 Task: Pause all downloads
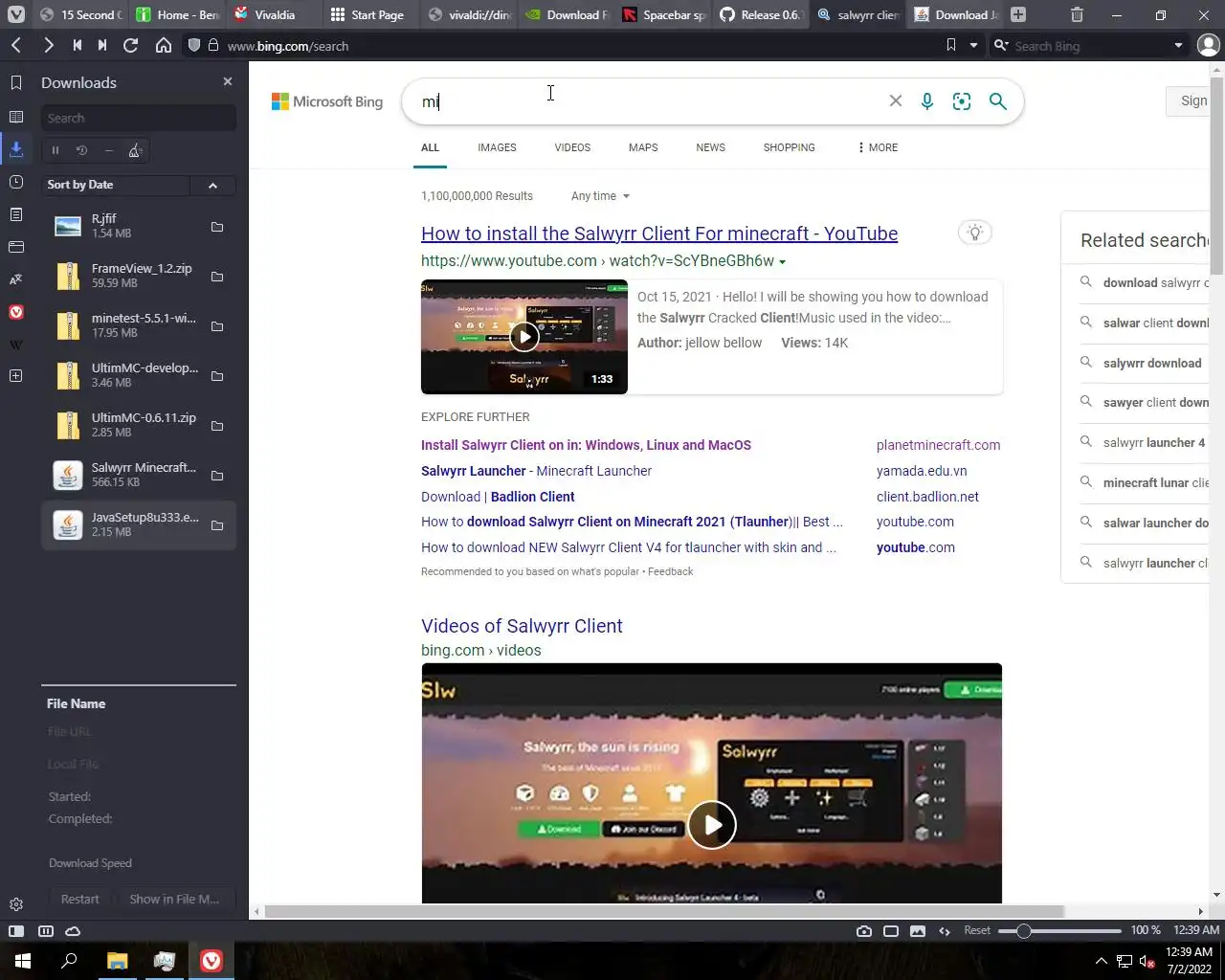point(56,150)
